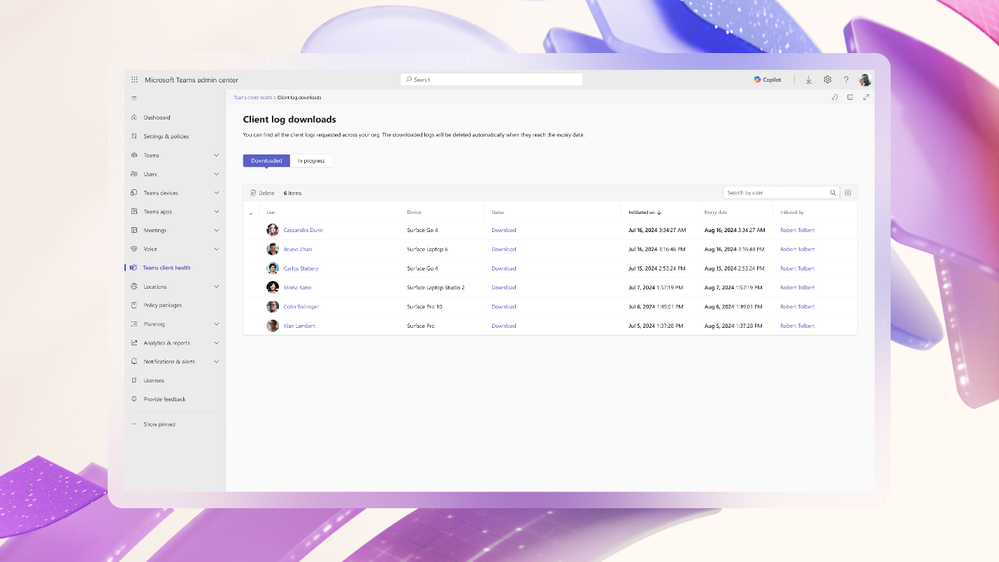999x562 pixels.
Task: Click the Teams devices icon
Action: point(134,192)
